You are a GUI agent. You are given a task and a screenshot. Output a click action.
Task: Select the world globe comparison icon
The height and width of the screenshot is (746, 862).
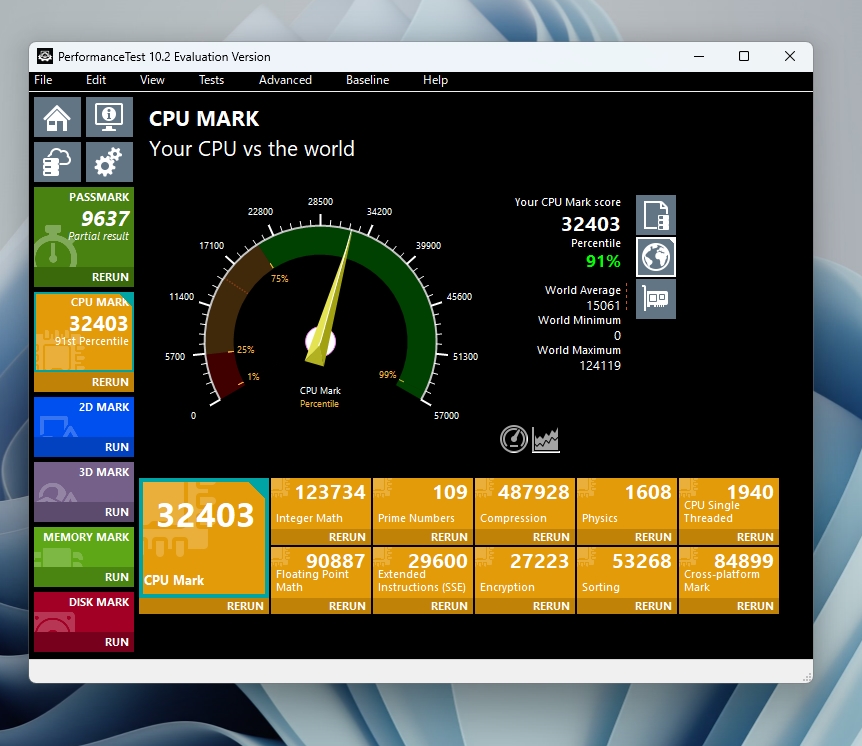[x=656, y=257]
